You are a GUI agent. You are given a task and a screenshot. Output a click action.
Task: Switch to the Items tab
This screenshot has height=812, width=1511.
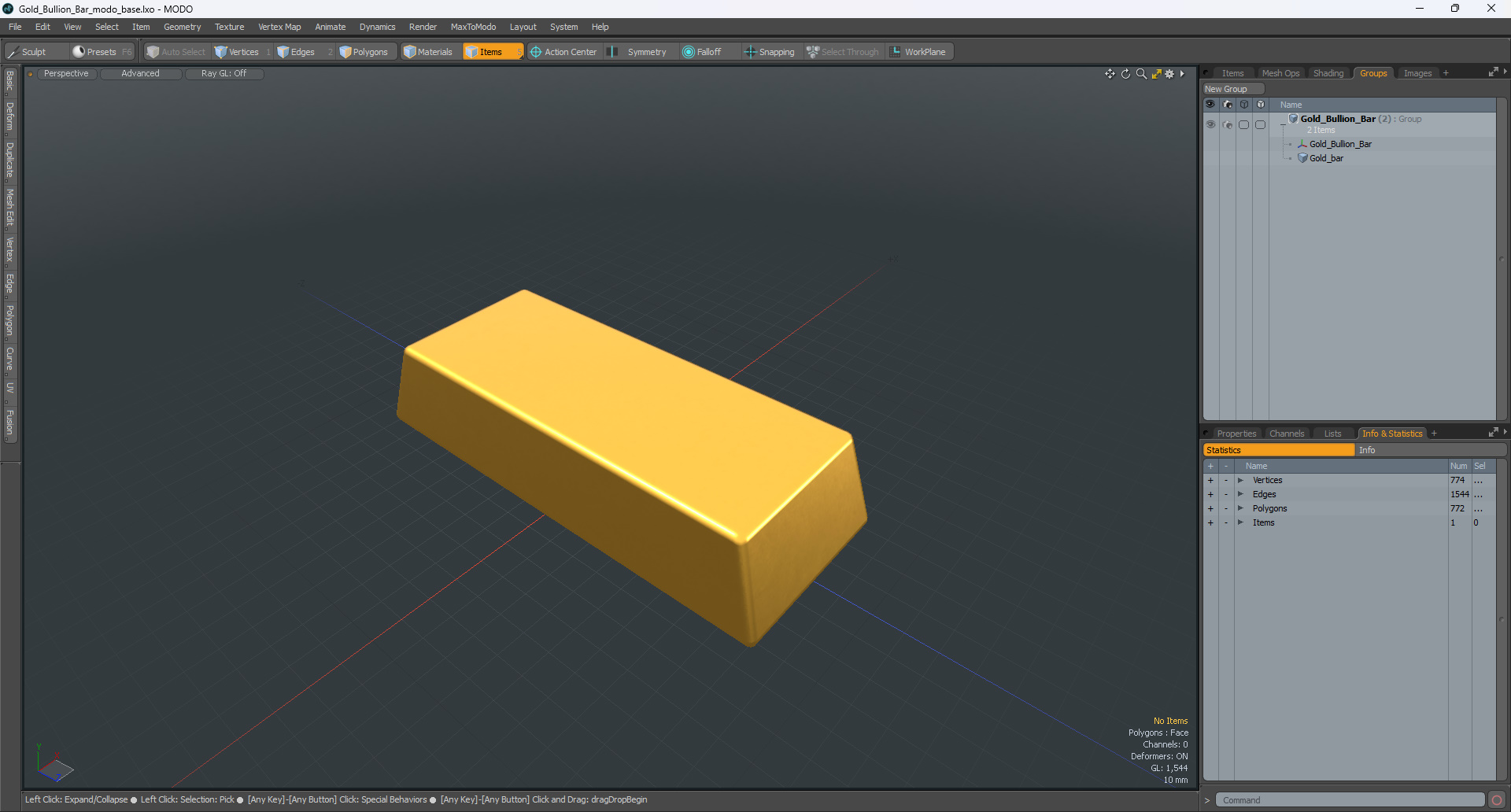point(1232,73)
